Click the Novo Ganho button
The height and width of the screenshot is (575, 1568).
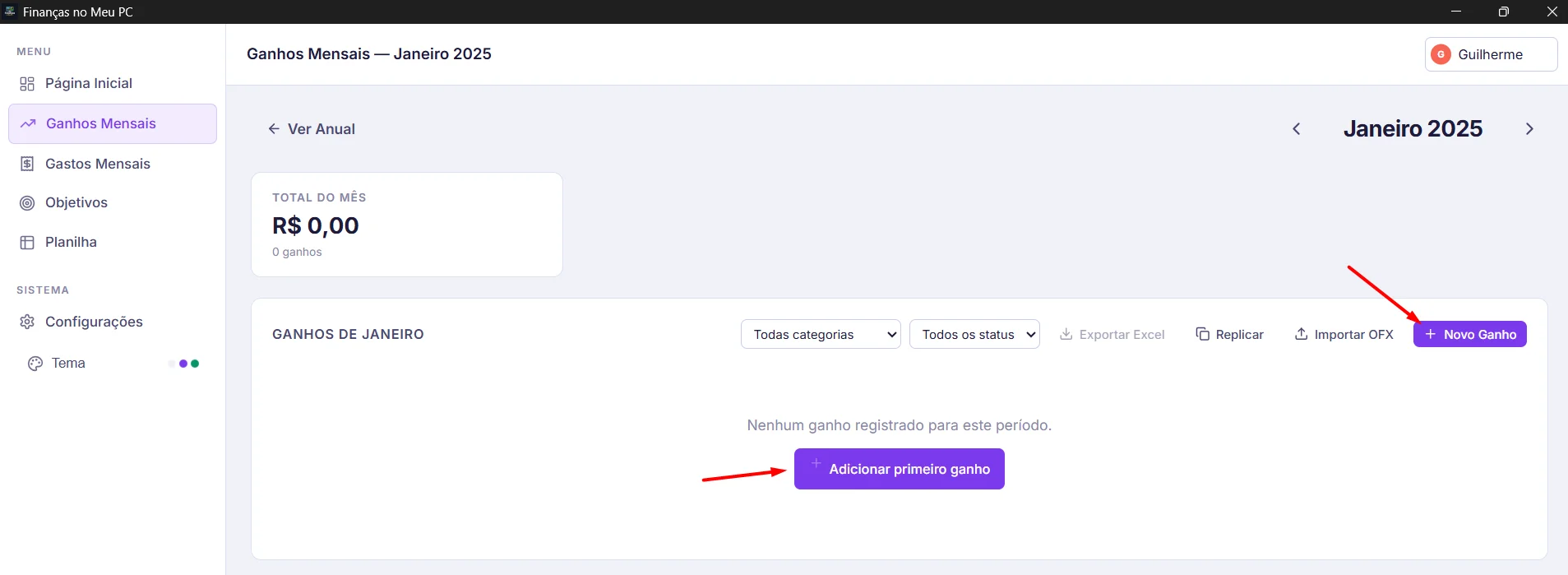click(1470, 334)
